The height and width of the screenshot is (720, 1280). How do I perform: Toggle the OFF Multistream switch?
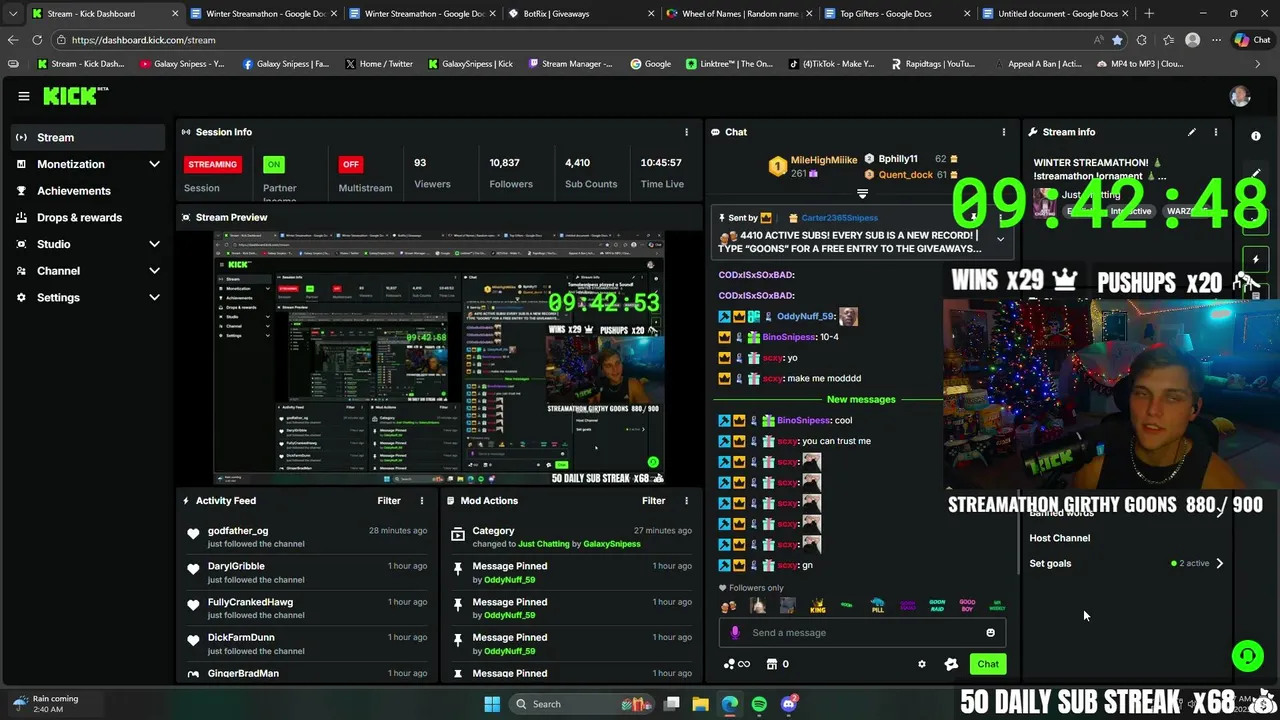coord(350,164)
